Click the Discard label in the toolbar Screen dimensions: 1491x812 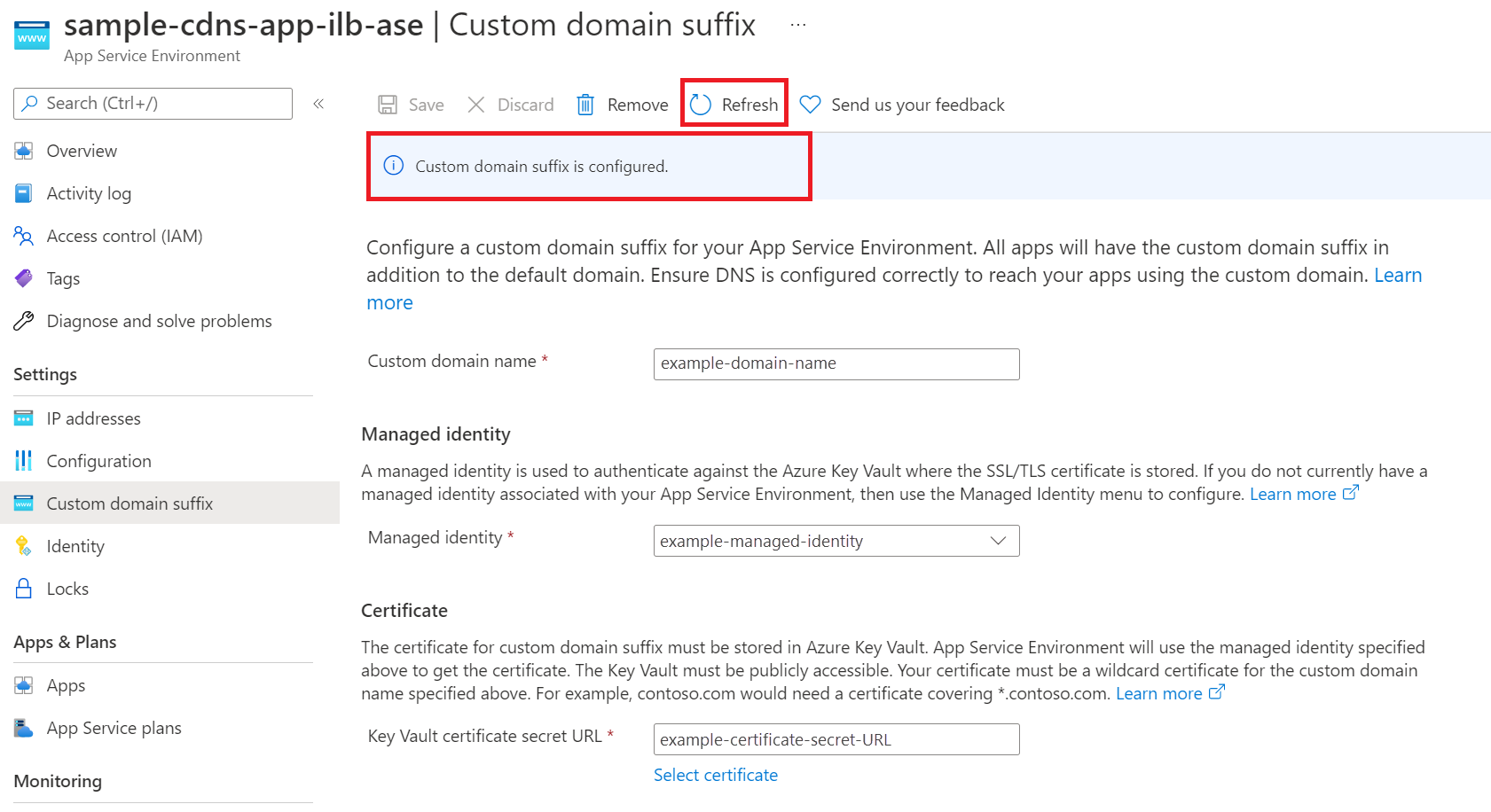[525, 105]
